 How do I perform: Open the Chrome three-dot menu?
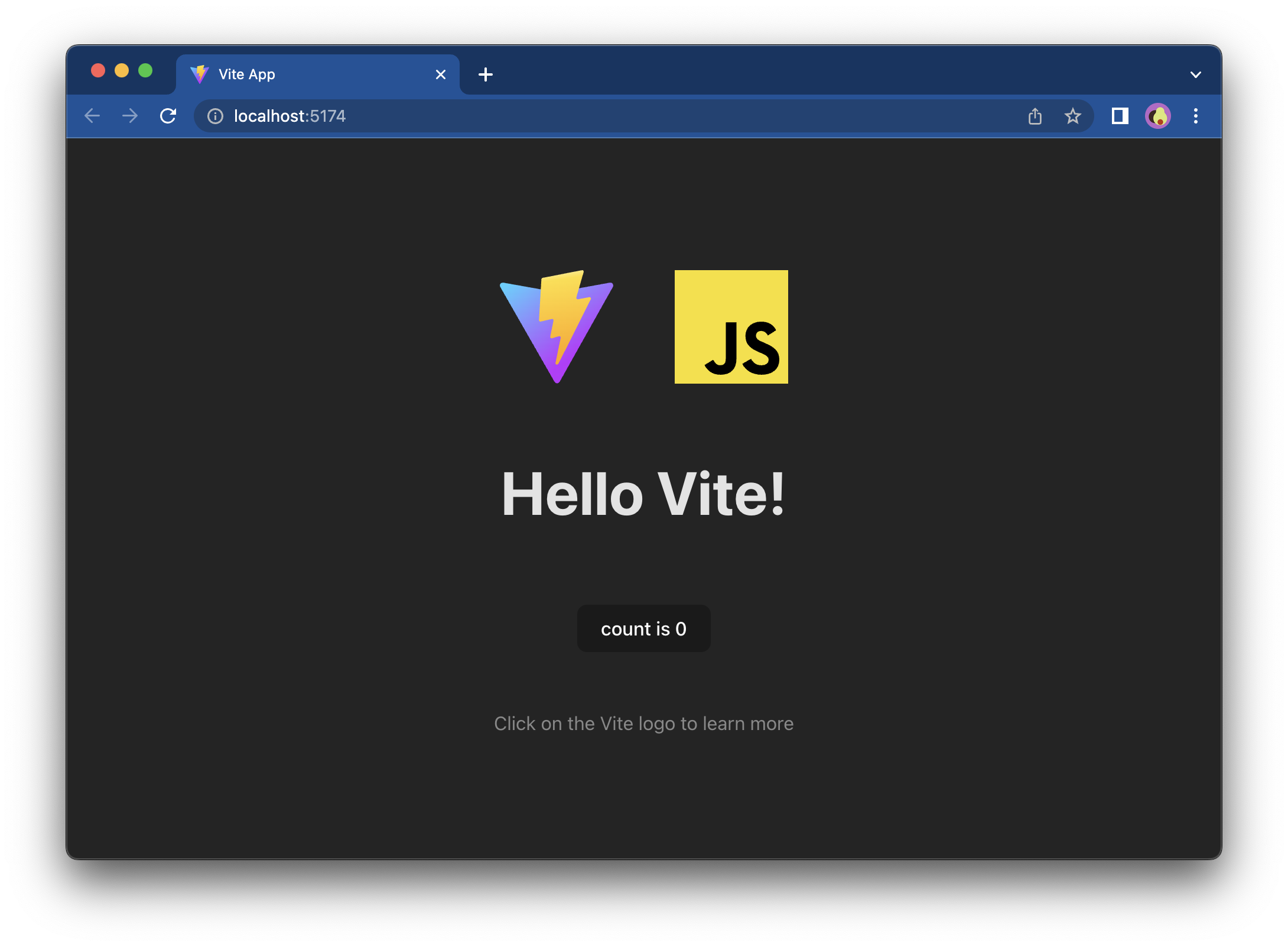tap(1196, 116)
